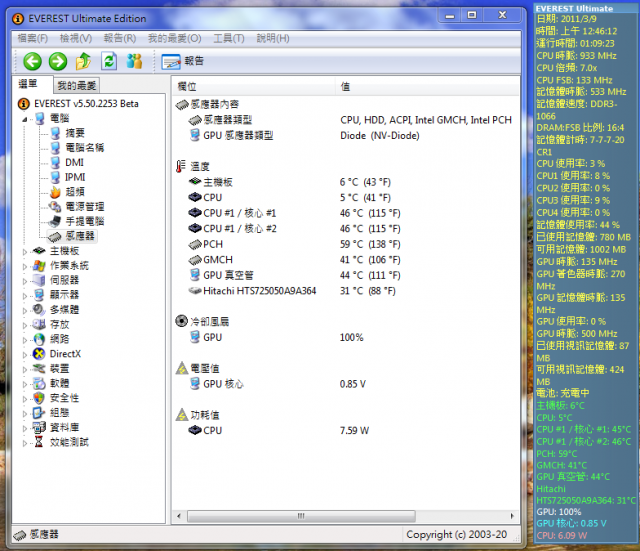The height and width of the screenshot is (551, 640).
Task: Click the 伺服器 server icon
Action: coord(39,280)
